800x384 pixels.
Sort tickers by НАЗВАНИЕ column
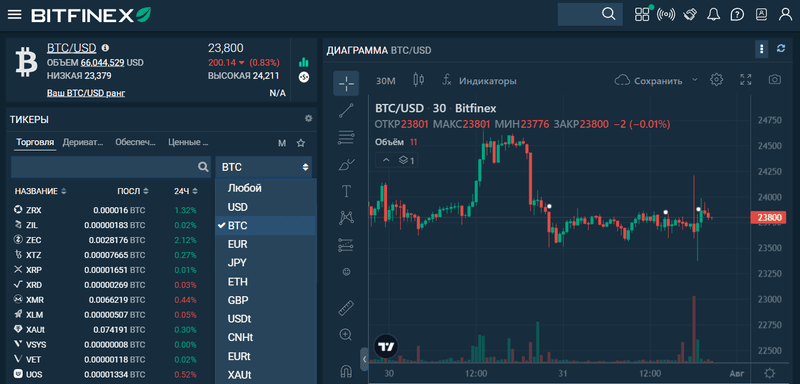click(40, 191)
